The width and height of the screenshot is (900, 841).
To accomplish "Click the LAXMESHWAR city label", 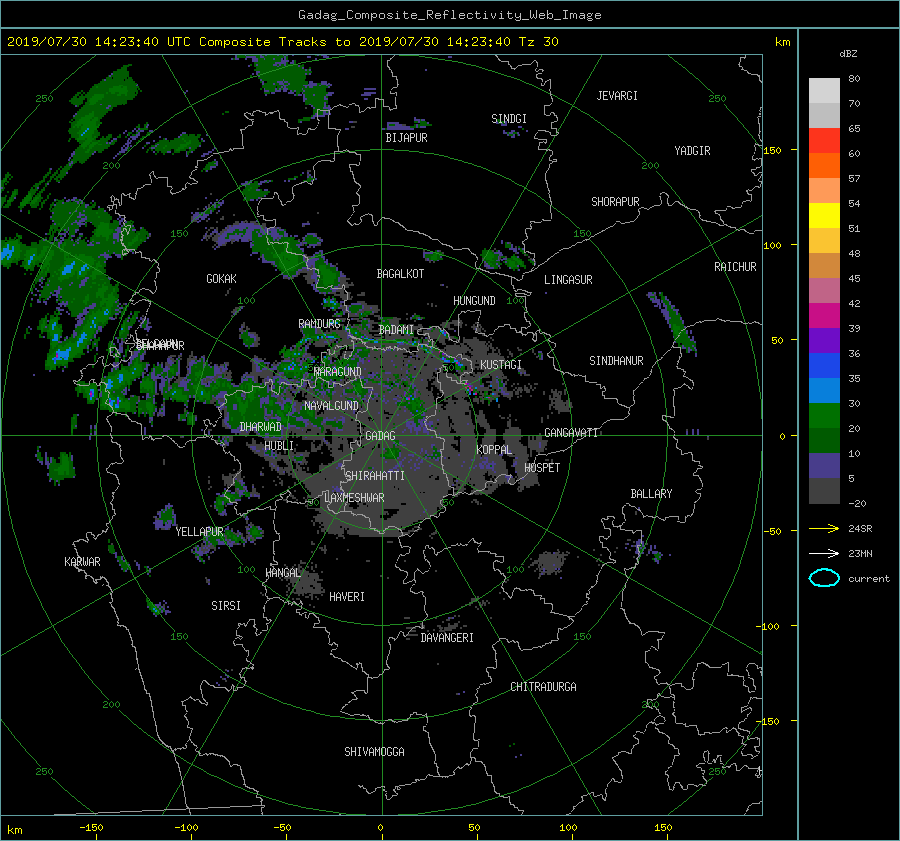I will pyautogui.click(x=354, y=498).
